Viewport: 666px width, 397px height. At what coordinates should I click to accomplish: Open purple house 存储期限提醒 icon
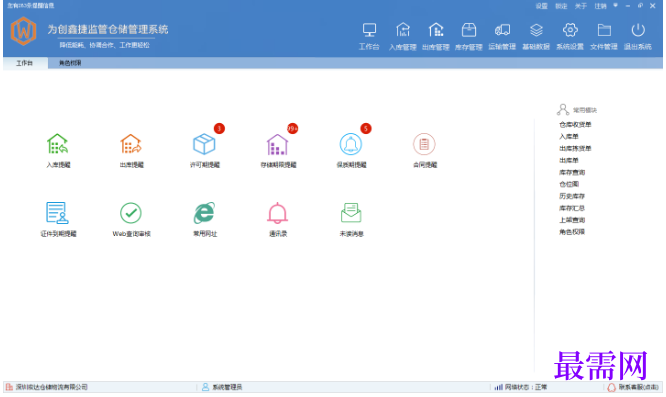pyautogui.click(x=277, y=144)
